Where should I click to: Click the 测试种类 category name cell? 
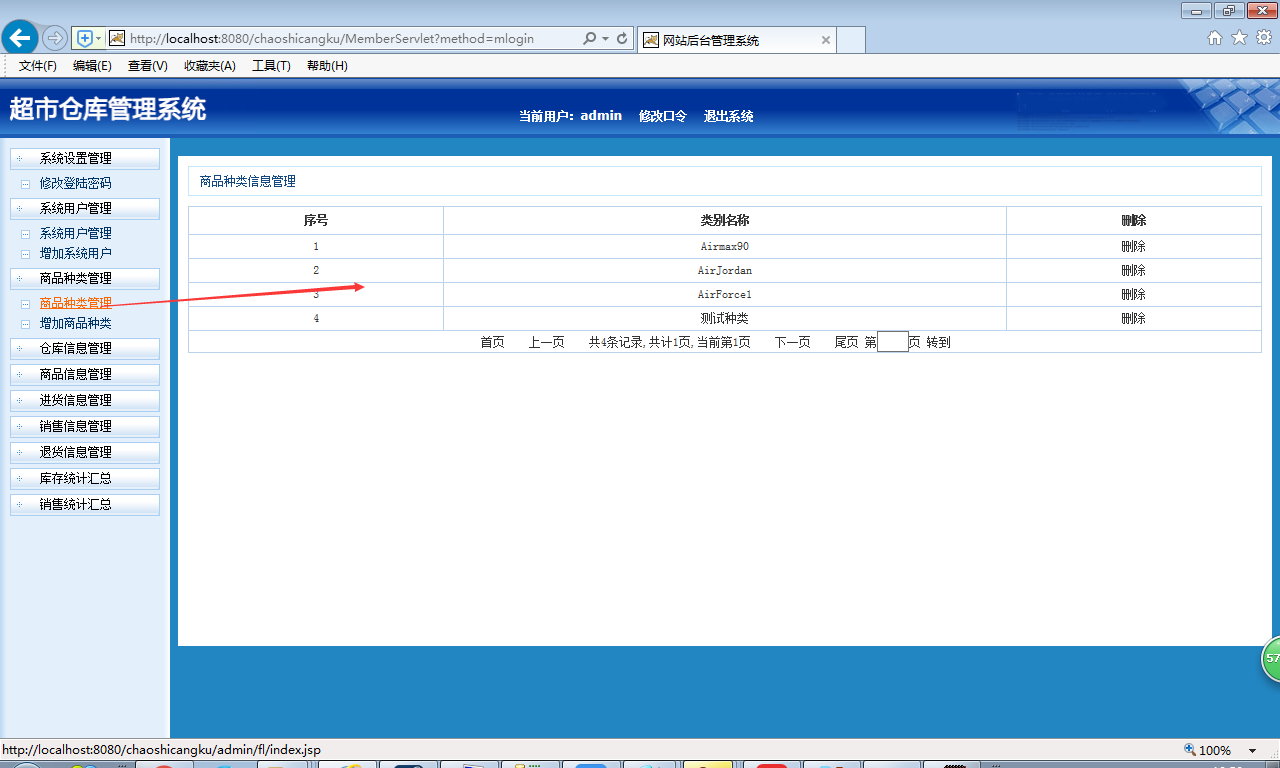tap(725, 319)
